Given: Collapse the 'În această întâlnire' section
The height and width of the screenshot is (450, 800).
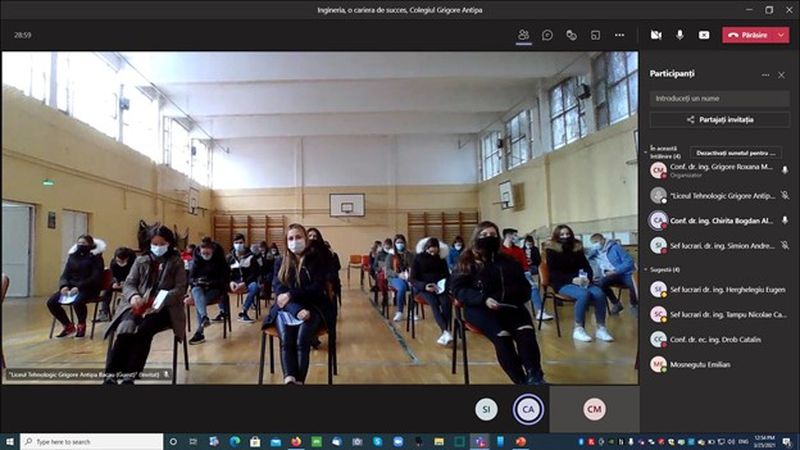Looking at the screenshot, I should [646, 151].
